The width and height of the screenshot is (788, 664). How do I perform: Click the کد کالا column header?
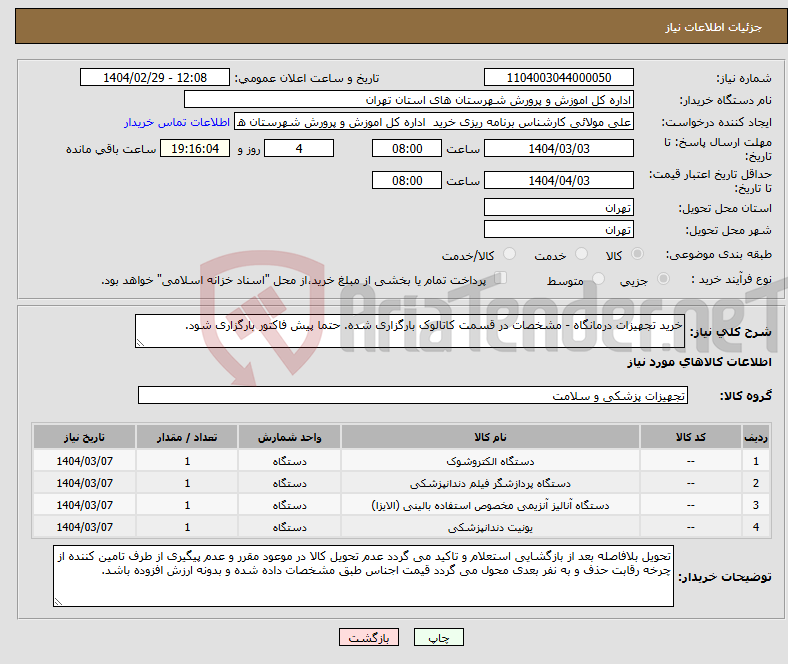pos(690,437)
